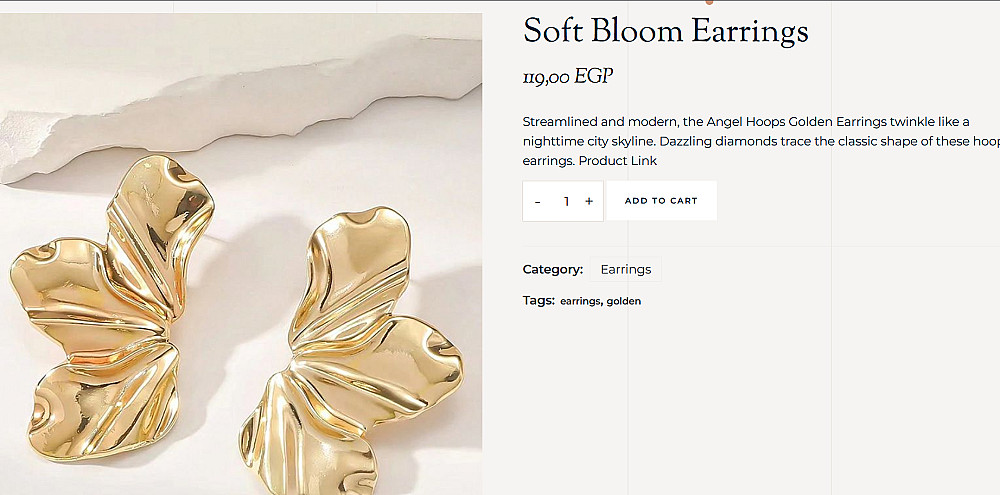Viewport: 1000px width, 495px height.
Task: Open the Earrings category link
Action: (626, 269)
